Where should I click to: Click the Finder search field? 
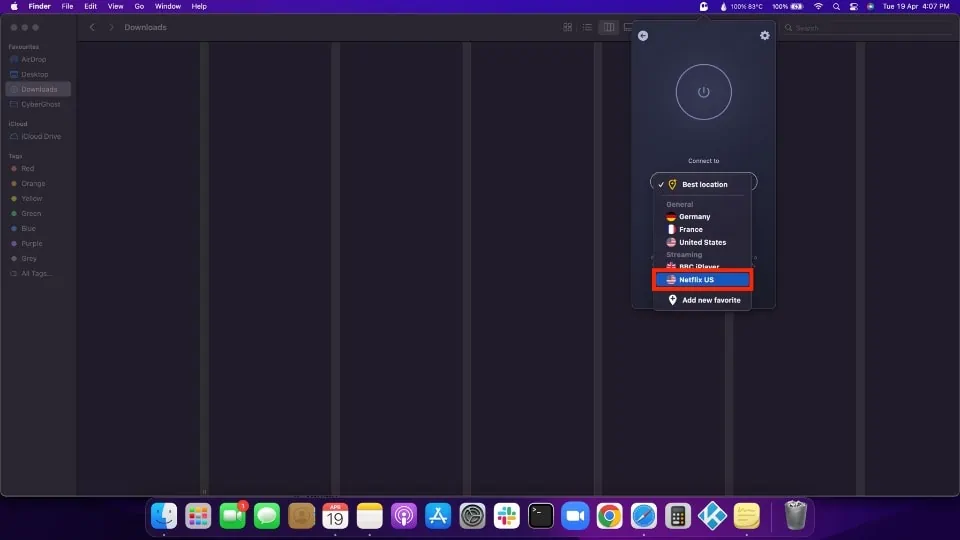pyautogui.click(x=869, y=28)
